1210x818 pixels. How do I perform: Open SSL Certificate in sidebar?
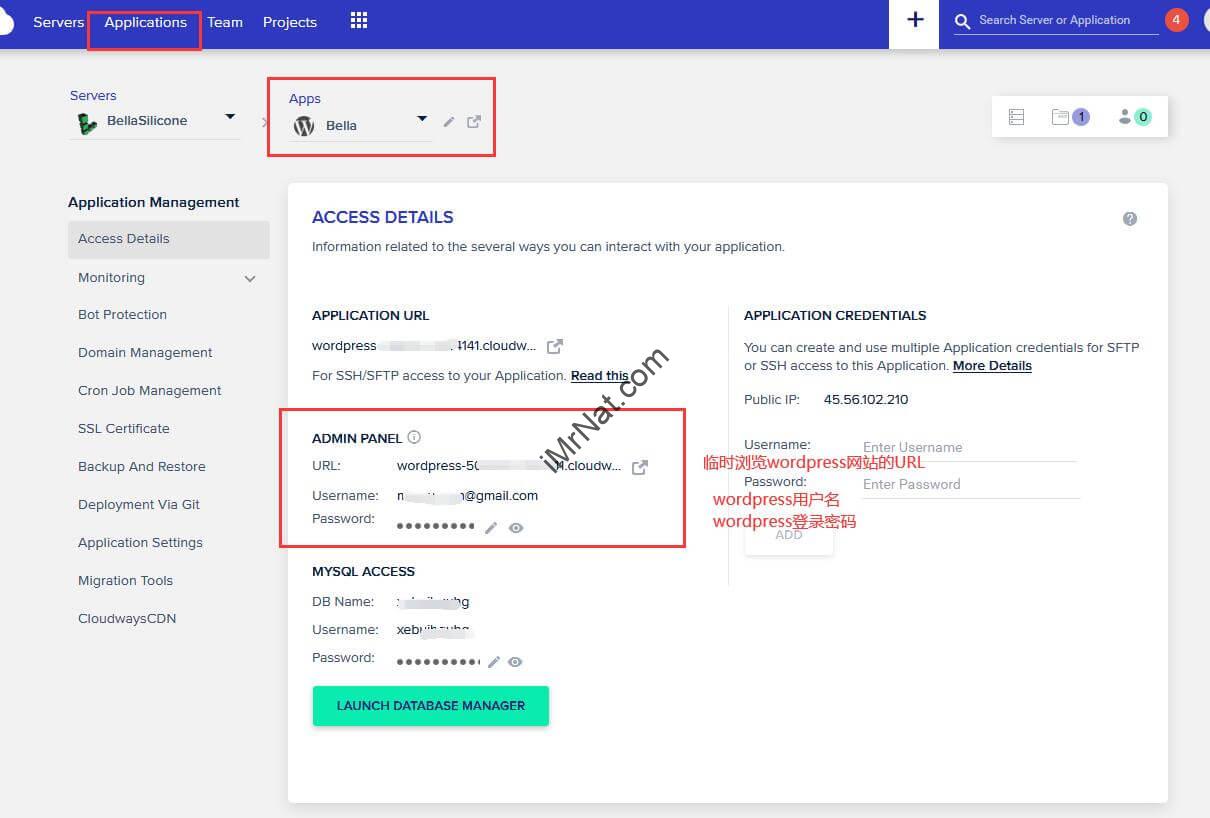[x=124, y=429]
